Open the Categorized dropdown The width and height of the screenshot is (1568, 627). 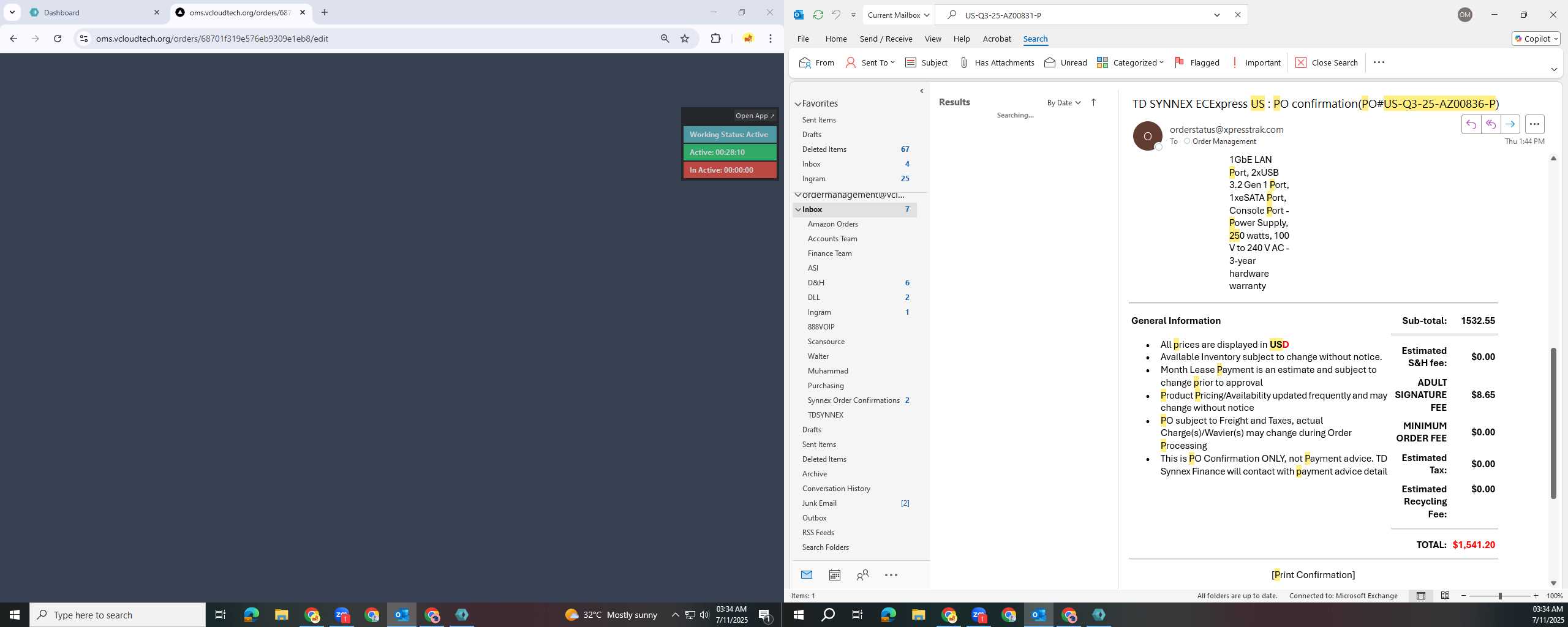(x=1130, y=62)
